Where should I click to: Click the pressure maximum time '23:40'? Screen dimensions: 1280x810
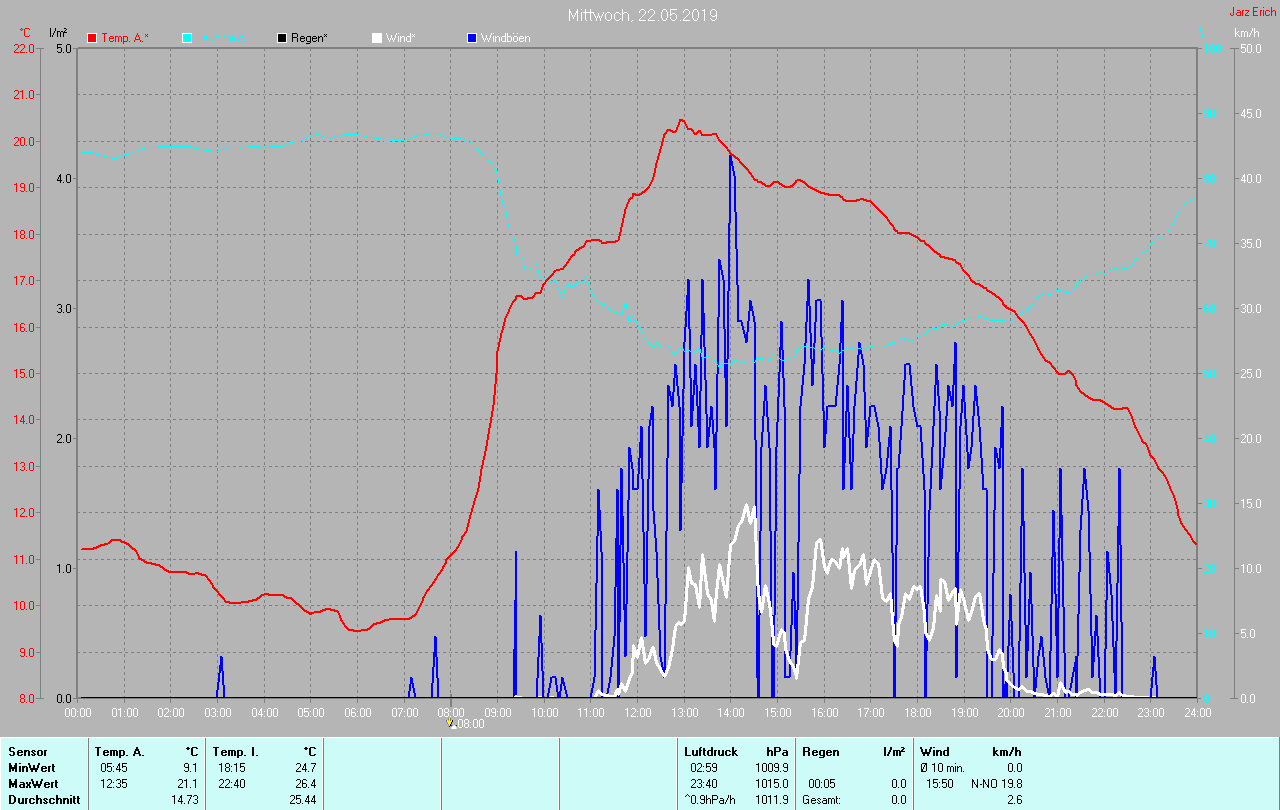click(704, 784)
